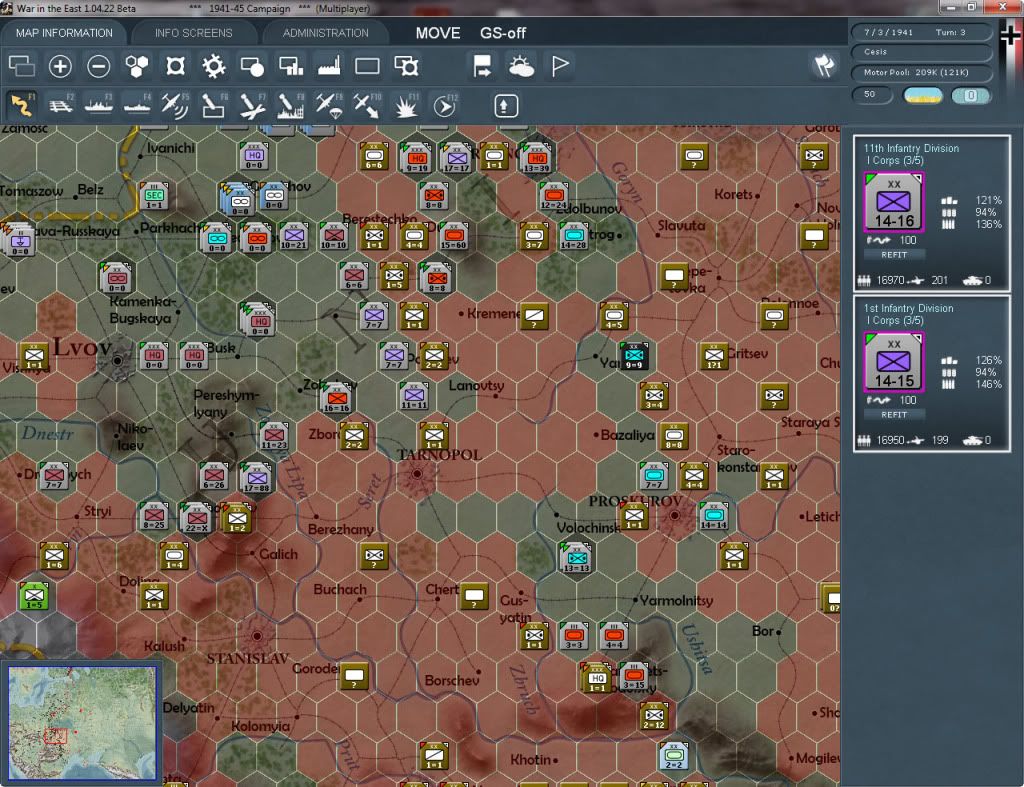Zoom out with the minus icon
This screenshot has width=1024, height=787.
pos(99,66)
